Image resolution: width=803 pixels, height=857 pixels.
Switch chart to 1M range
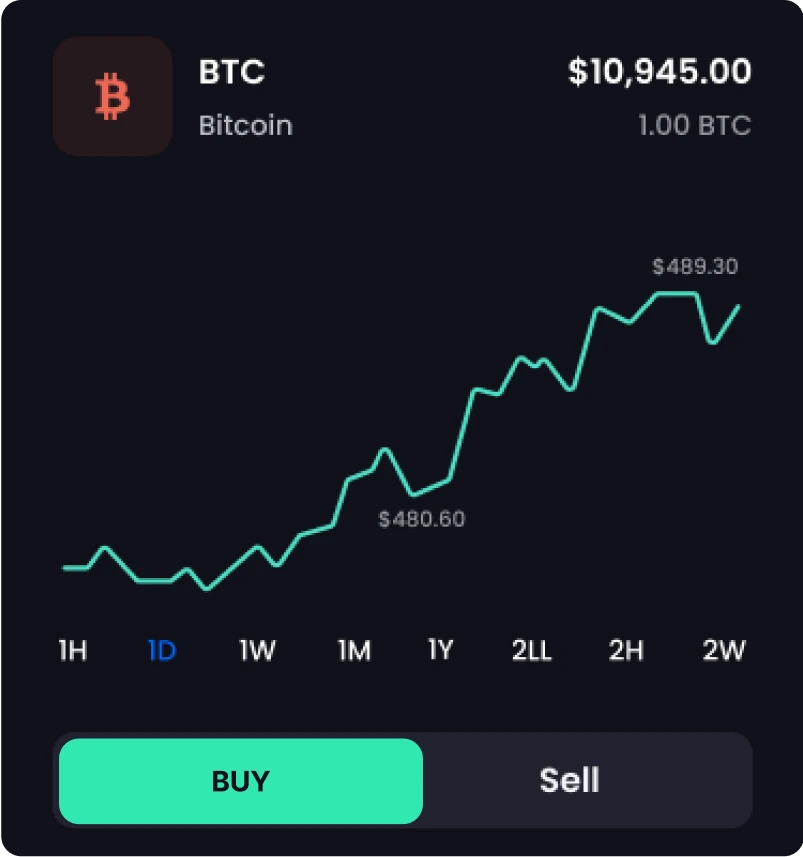(x=354, y=651)
